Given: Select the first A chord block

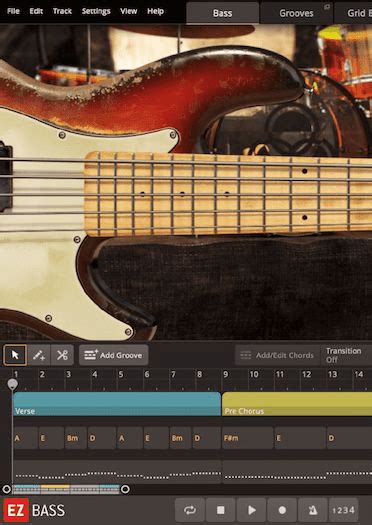Looking at the screenshot, I should (25, 438).
